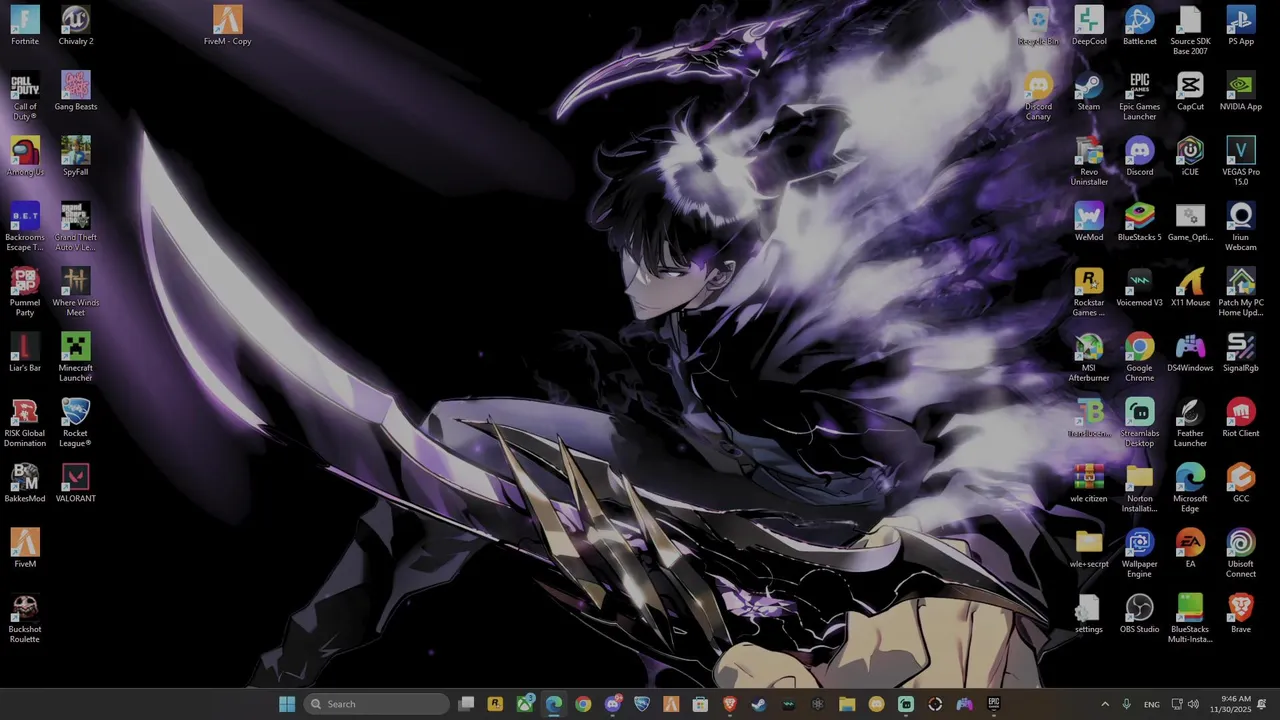Screen dimensions: 1280x720
Task: Select the Ubisoft Connect desktop icon
Action: tap(1241, 553)
